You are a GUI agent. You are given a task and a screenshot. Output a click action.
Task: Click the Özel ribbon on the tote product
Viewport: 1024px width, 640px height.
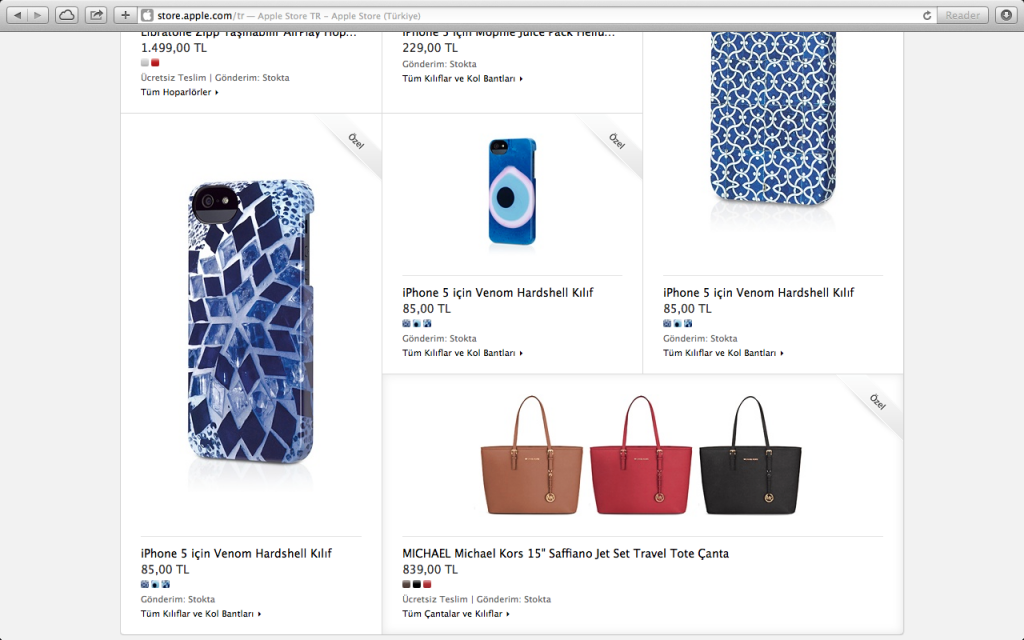coord(875,400)
